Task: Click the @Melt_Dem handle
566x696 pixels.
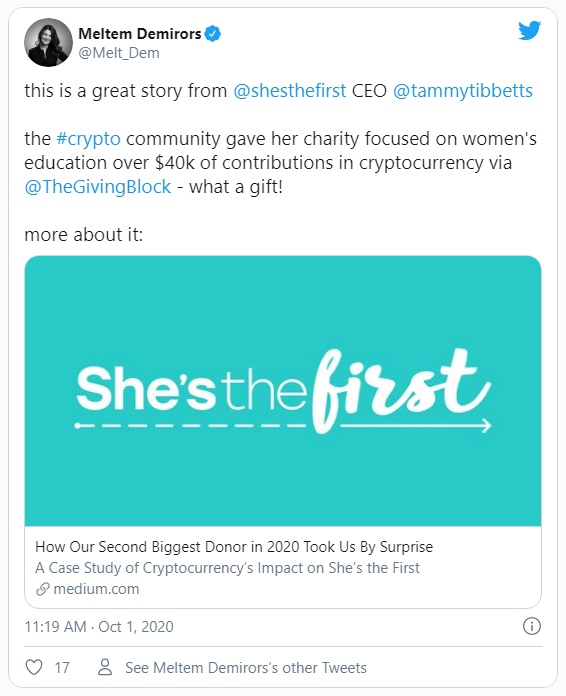Action: pos(119,53)
